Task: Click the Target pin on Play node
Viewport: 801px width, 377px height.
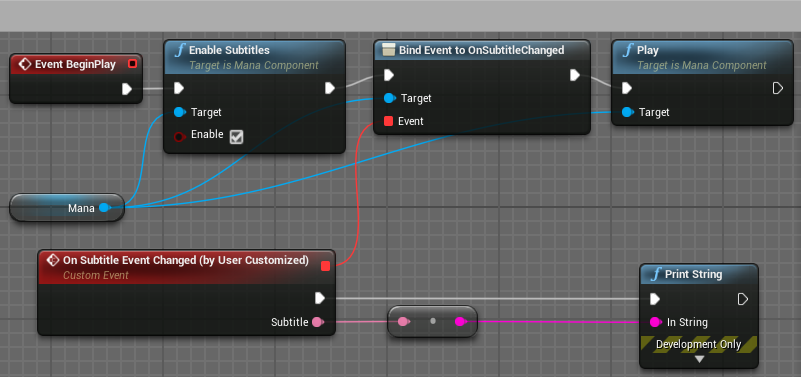Action: coord(627,112)
